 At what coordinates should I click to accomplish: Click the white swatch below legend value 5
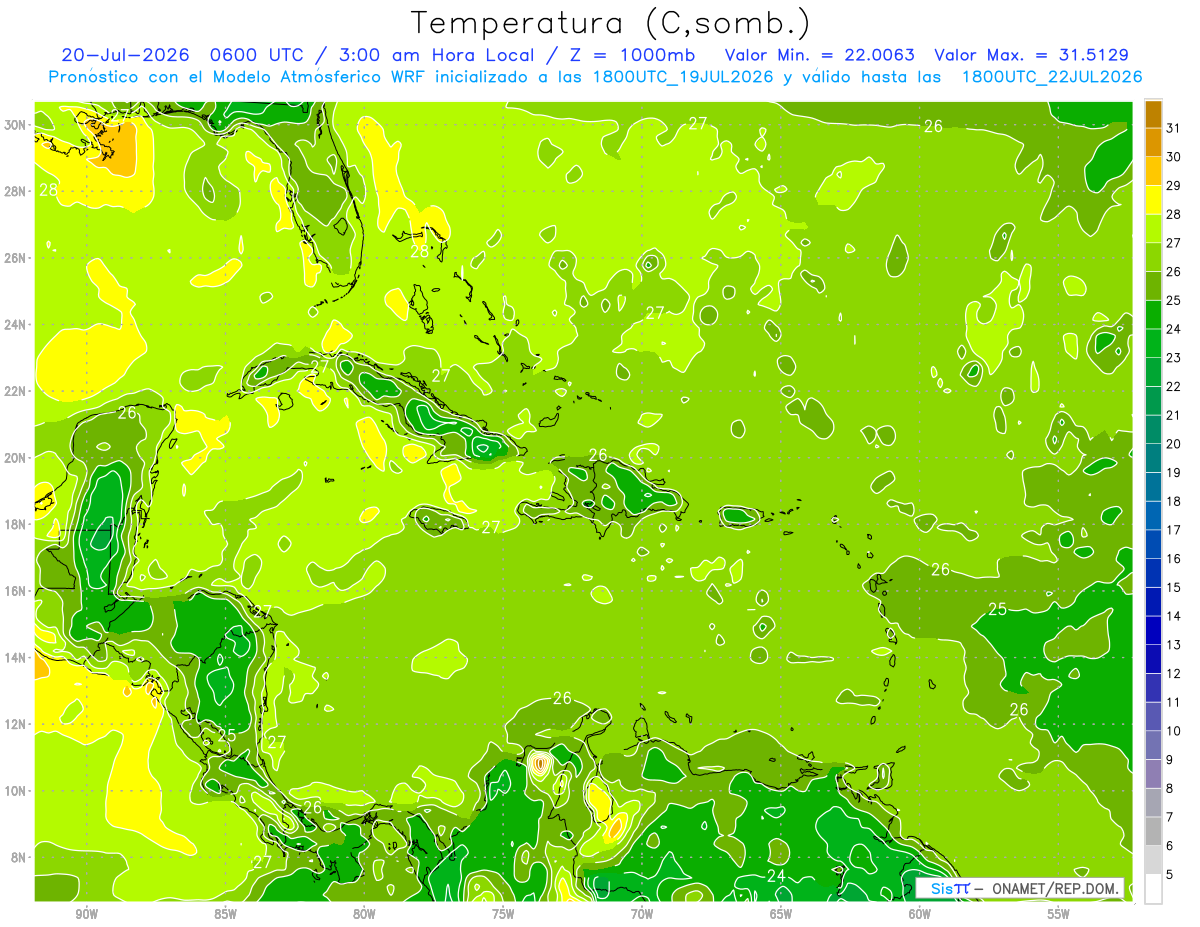click(x=1153, y=889)
